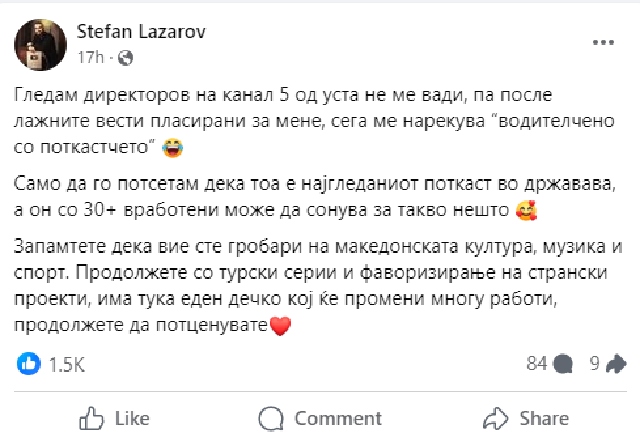
Task: Click the thumbs-up outline on the Like button
Action: [x=92, y=418]
